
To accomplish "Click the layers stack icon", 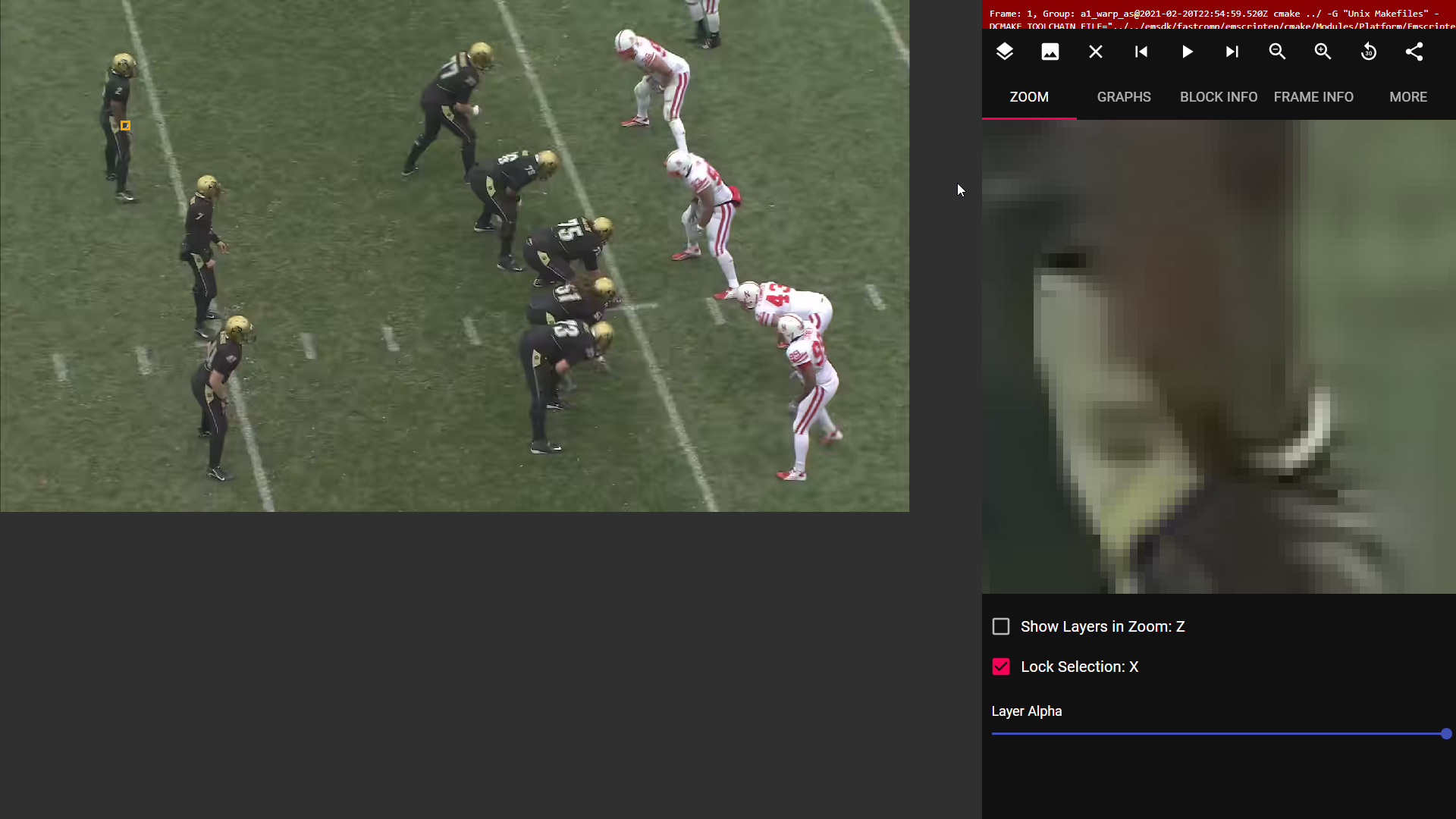I will click(x=1004, y=52).
